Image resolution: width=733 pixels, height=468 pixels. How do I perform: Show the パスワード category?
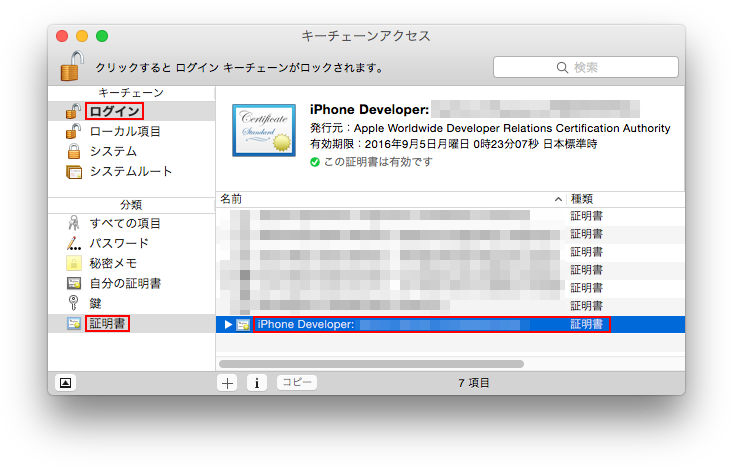pyautogui.click(x=119, y=244)
